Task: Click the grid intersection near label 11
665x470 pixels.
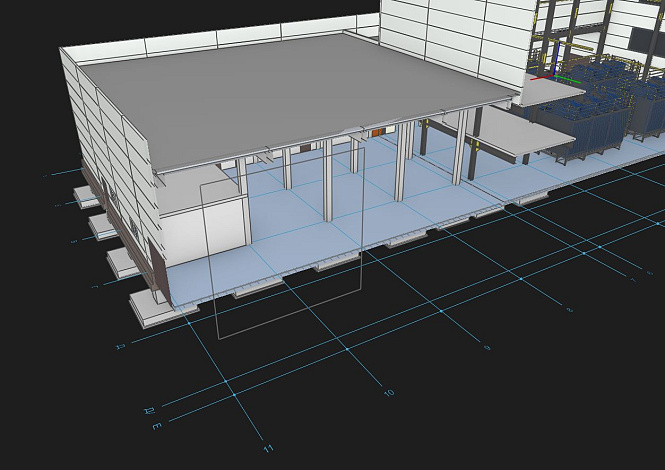Action: [x=233, y=396]
